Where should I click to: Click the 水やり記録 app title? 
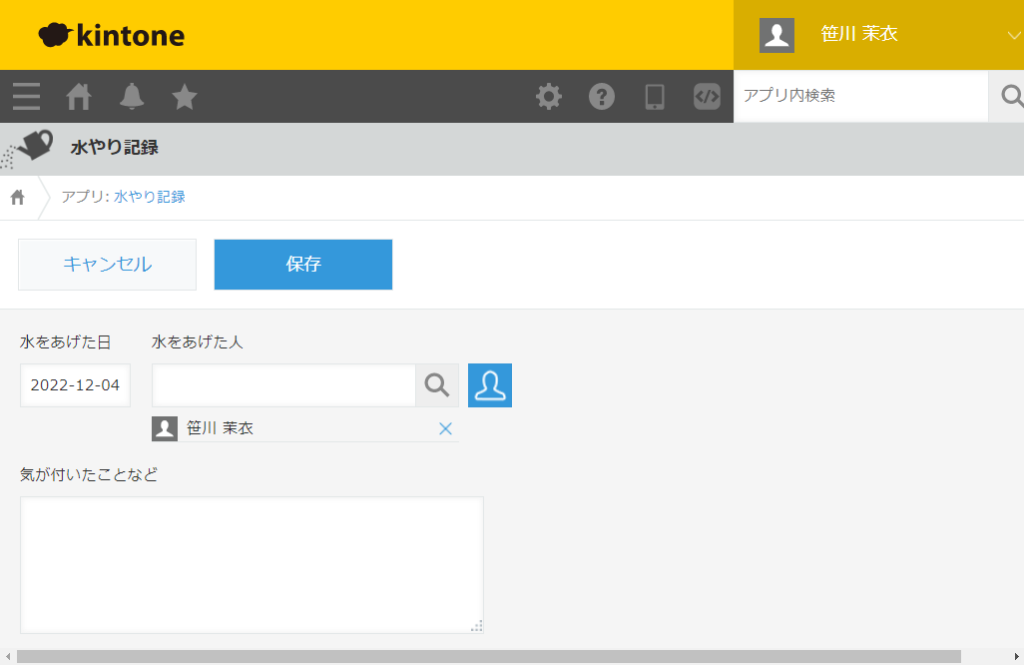point(114,148)
